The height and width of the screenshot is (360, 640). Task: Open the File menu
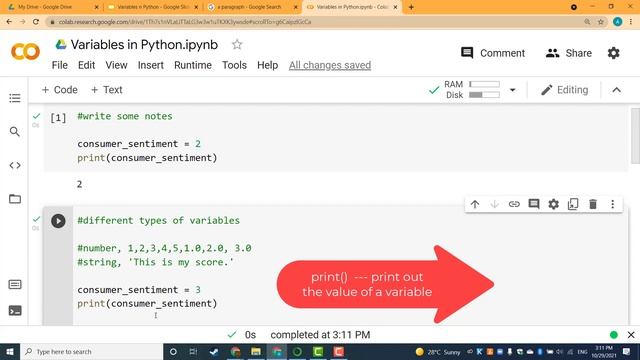click(60, 65)
